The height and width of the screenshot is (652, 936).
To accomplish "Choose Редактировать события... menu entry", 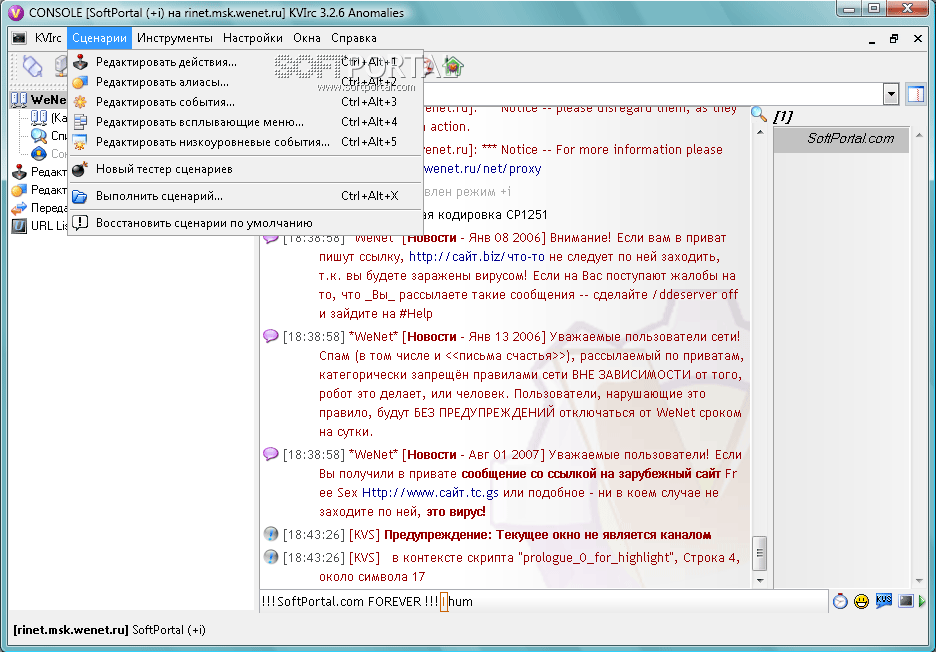I will tap(245, 102).
